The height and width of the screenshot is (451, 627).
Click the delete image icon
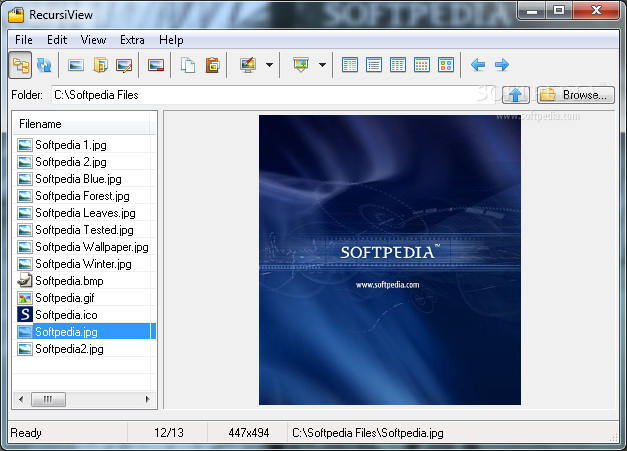[x=156, y=65]
